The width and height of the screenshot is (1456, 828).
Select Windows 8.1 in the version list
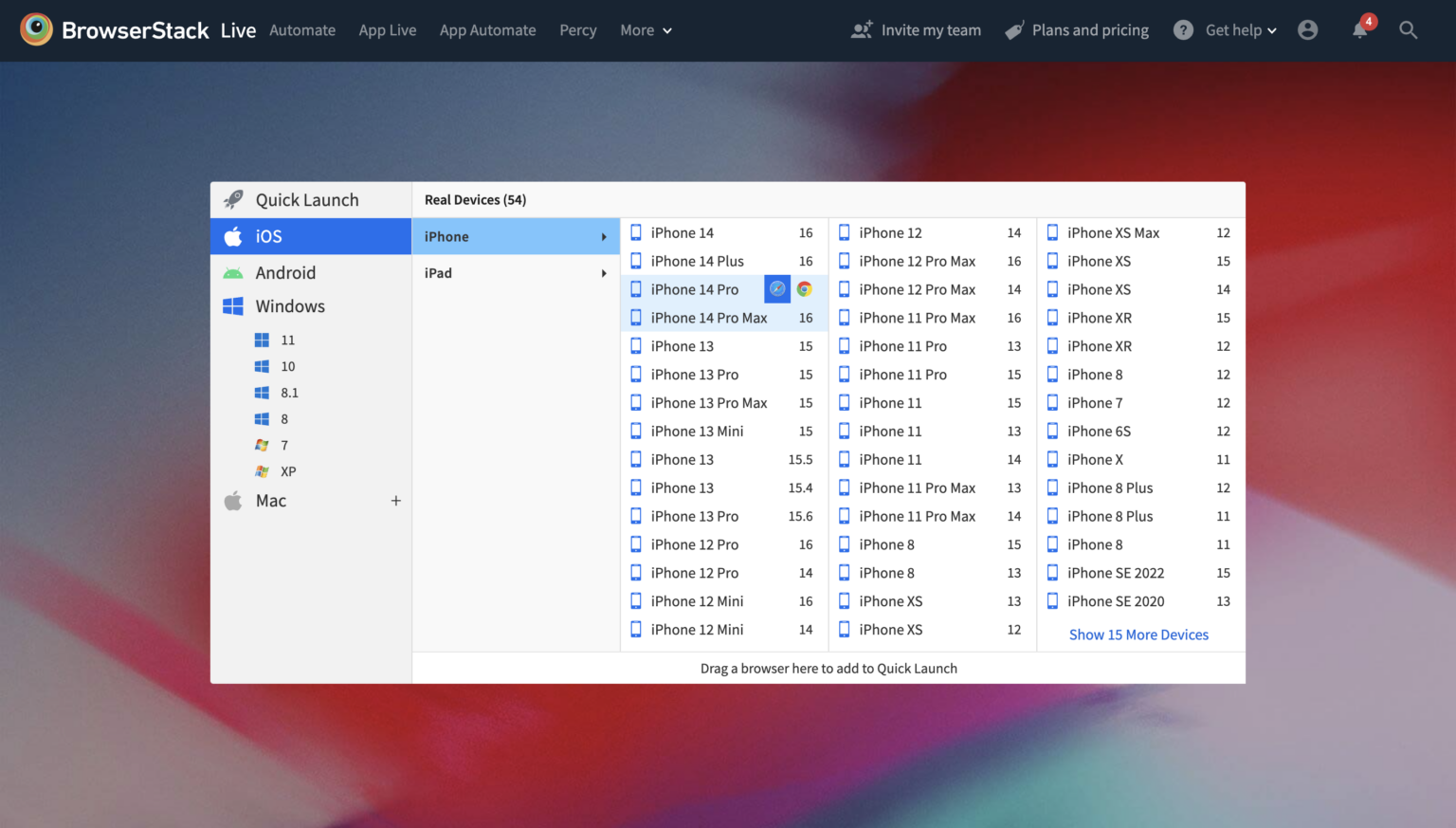[x=289, y=392]
